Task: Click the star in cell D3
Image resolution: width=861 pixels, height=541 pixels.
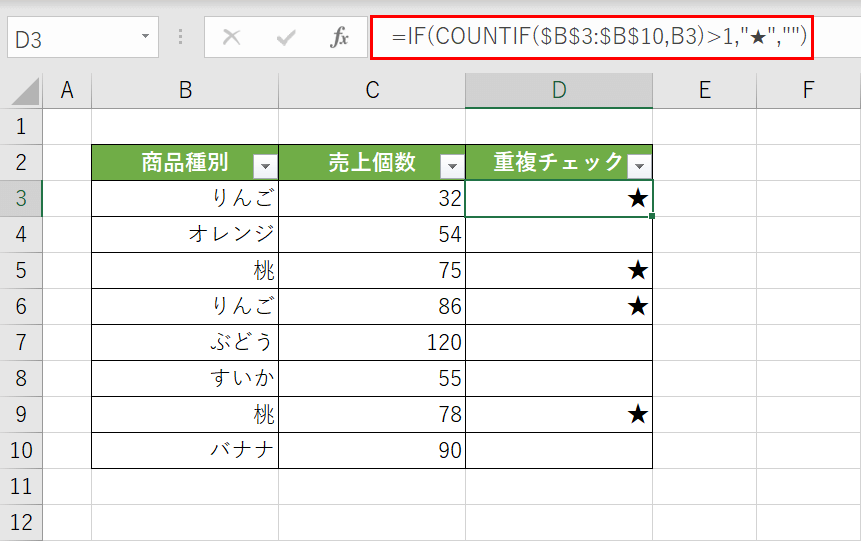Action: point(638,198)
